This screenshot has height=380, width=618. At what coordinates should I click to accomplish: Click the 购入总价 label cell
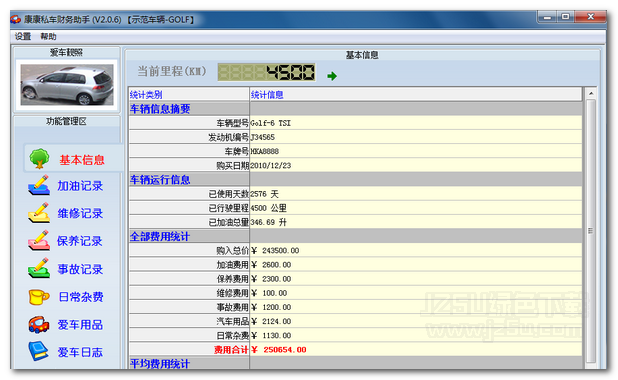tap(189, 251)
